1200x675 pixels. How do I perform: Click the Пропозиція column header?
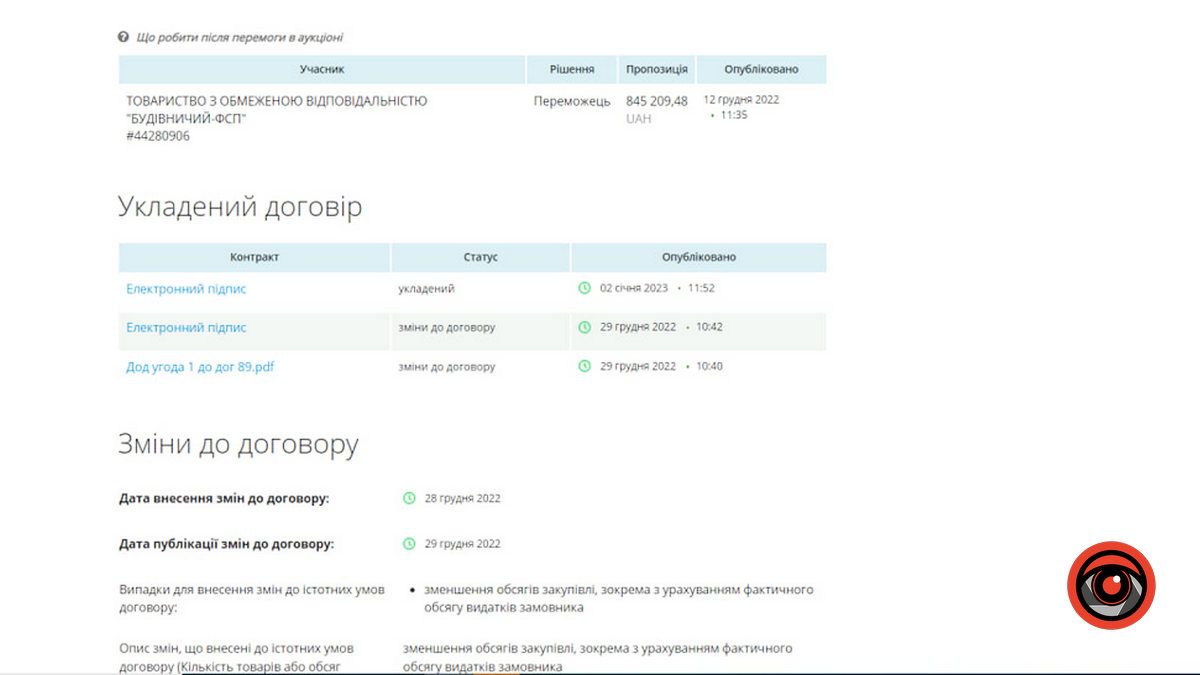[x=657, y=70]
